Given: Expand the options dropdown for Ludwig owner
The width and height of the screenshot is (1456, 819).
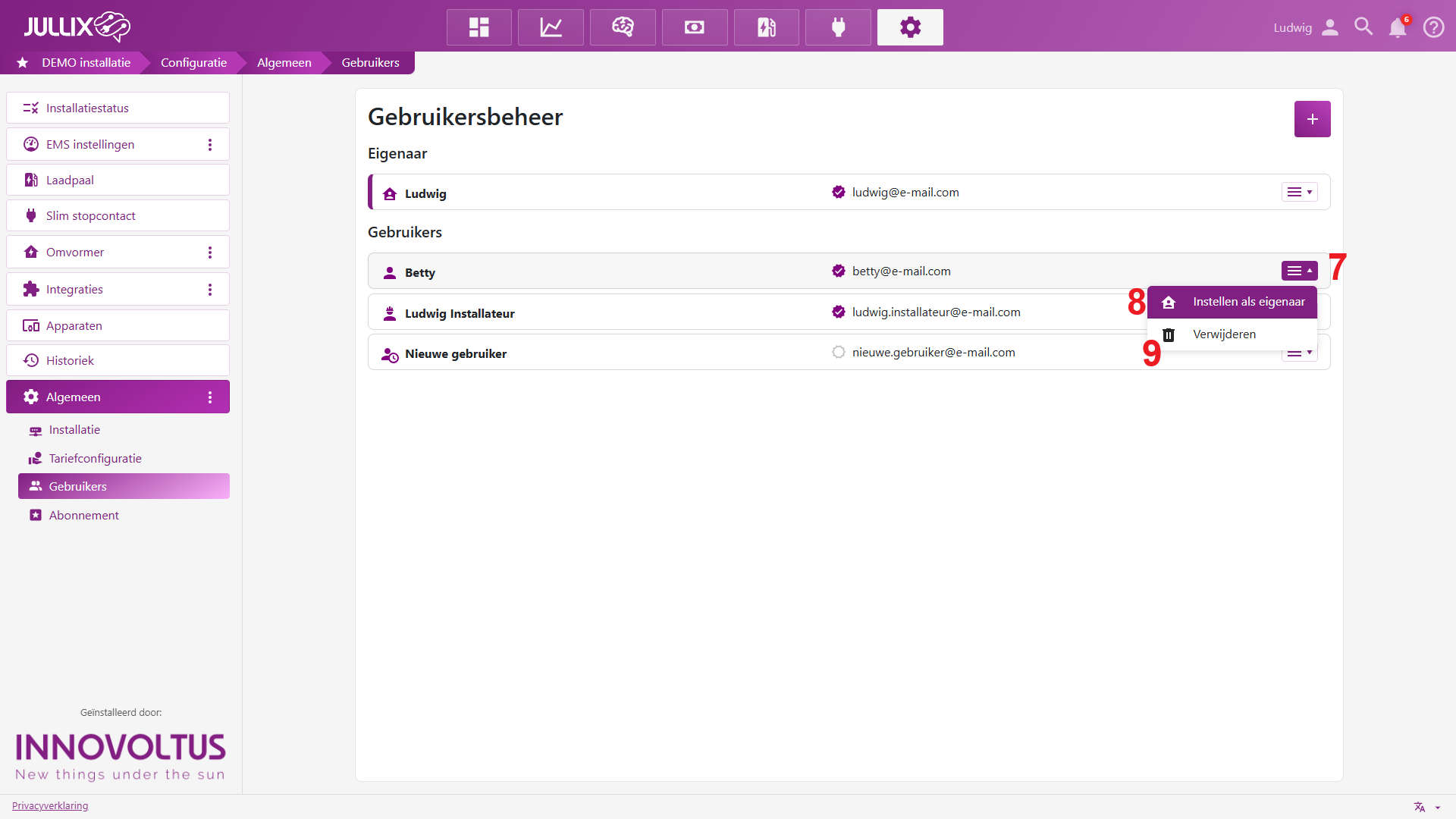Looking at the screenshot, I should click(1299, 193).
